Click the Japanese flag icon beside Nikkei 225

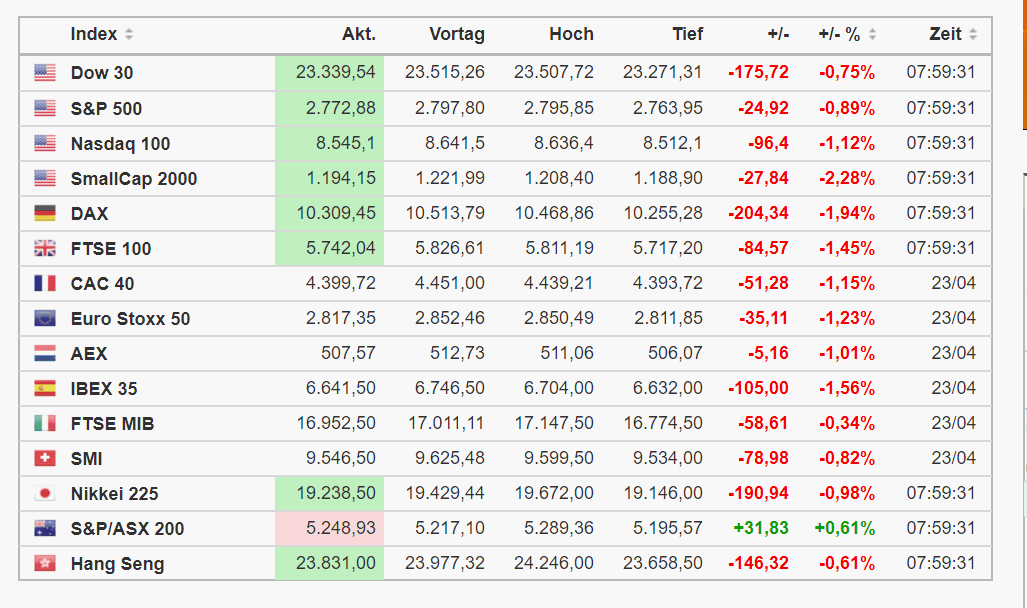(45, 493)
